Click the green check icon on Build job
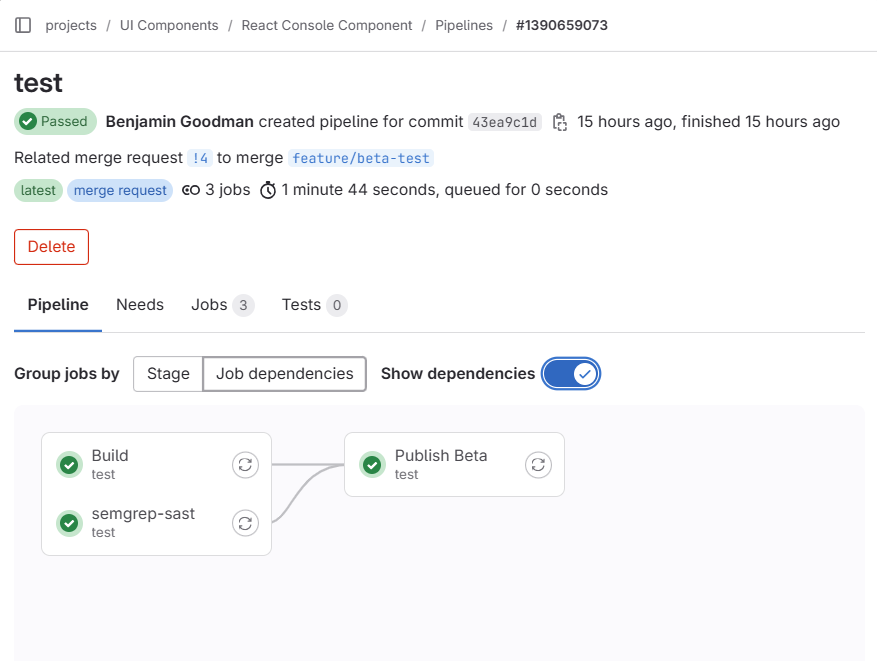This screenshot has width=877, height=661. [69, 465]
